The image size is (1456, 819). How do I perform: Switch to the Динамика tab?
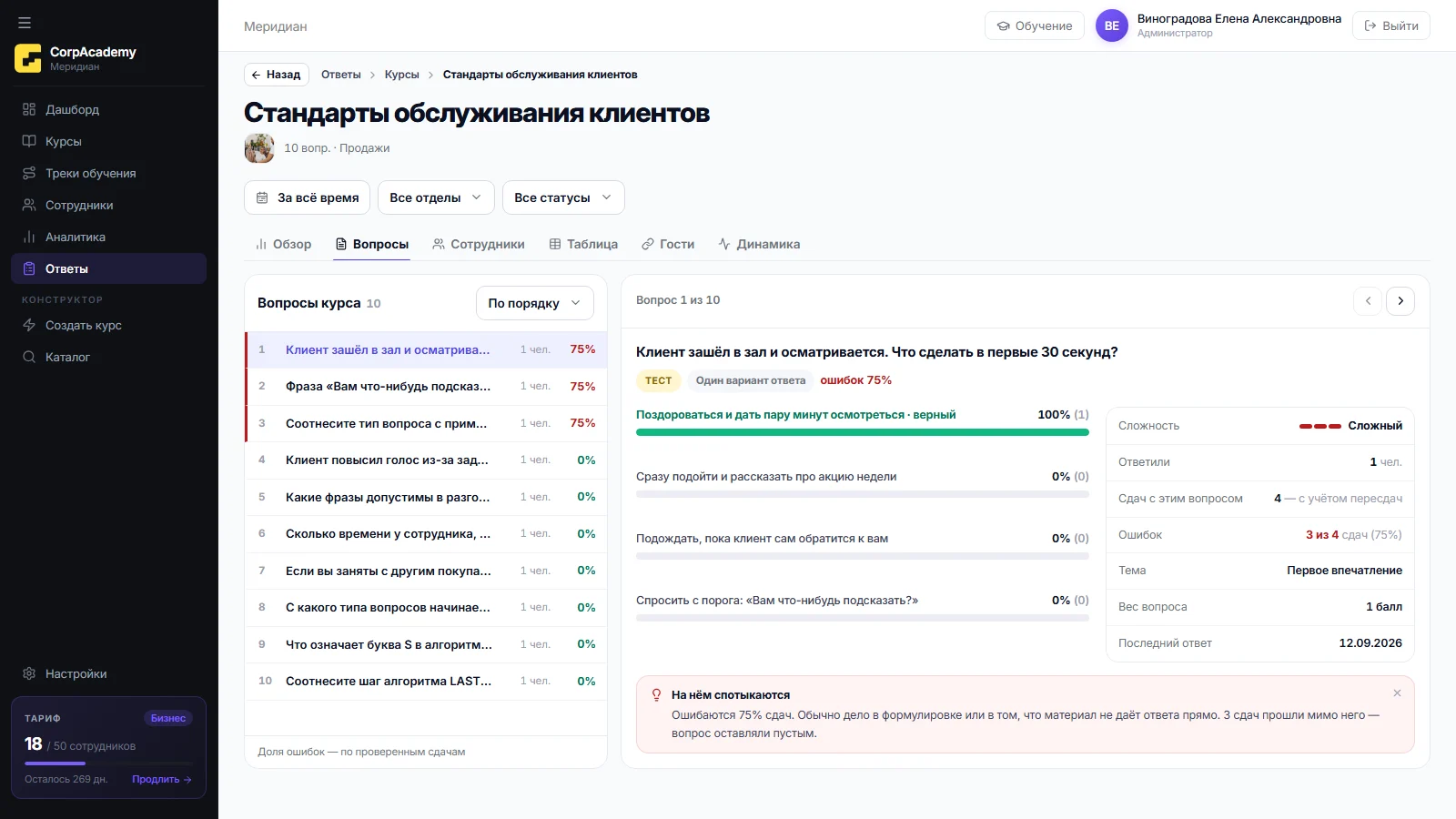(x=759, y=244)
